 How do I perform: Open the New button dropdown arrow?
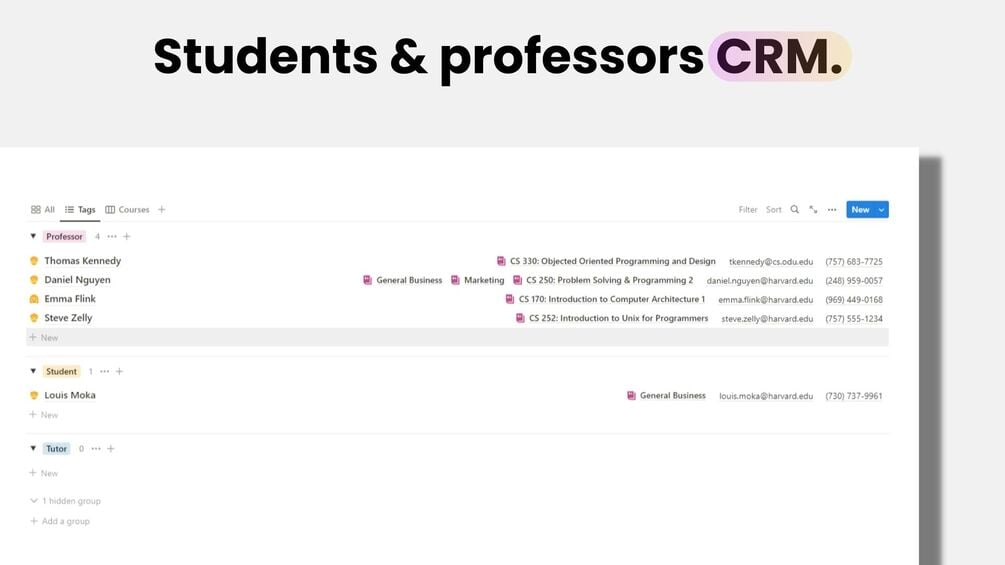881,210
